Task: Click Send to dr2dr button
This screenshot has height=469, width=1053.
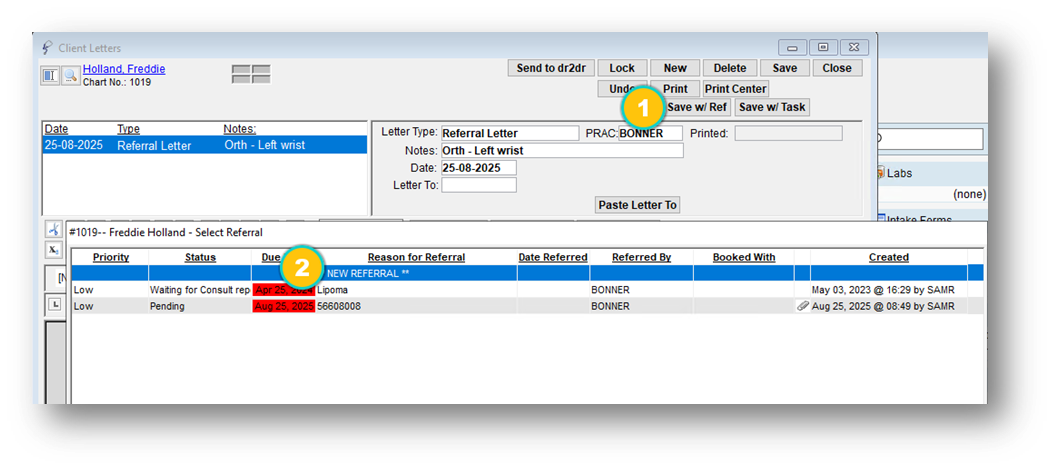Action: point(552,68)
